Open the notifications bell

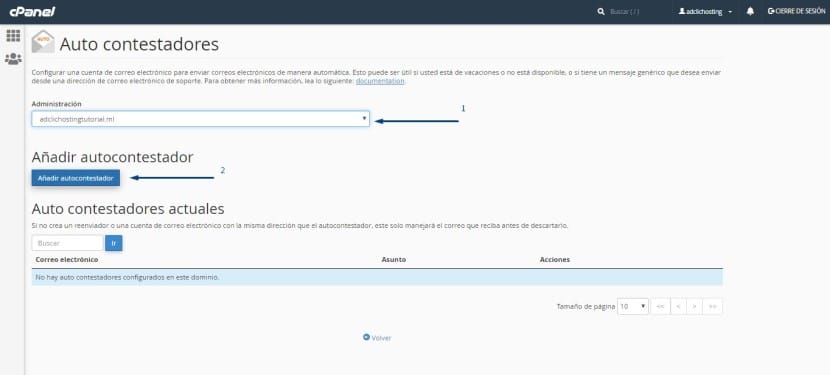click(750, 11)
